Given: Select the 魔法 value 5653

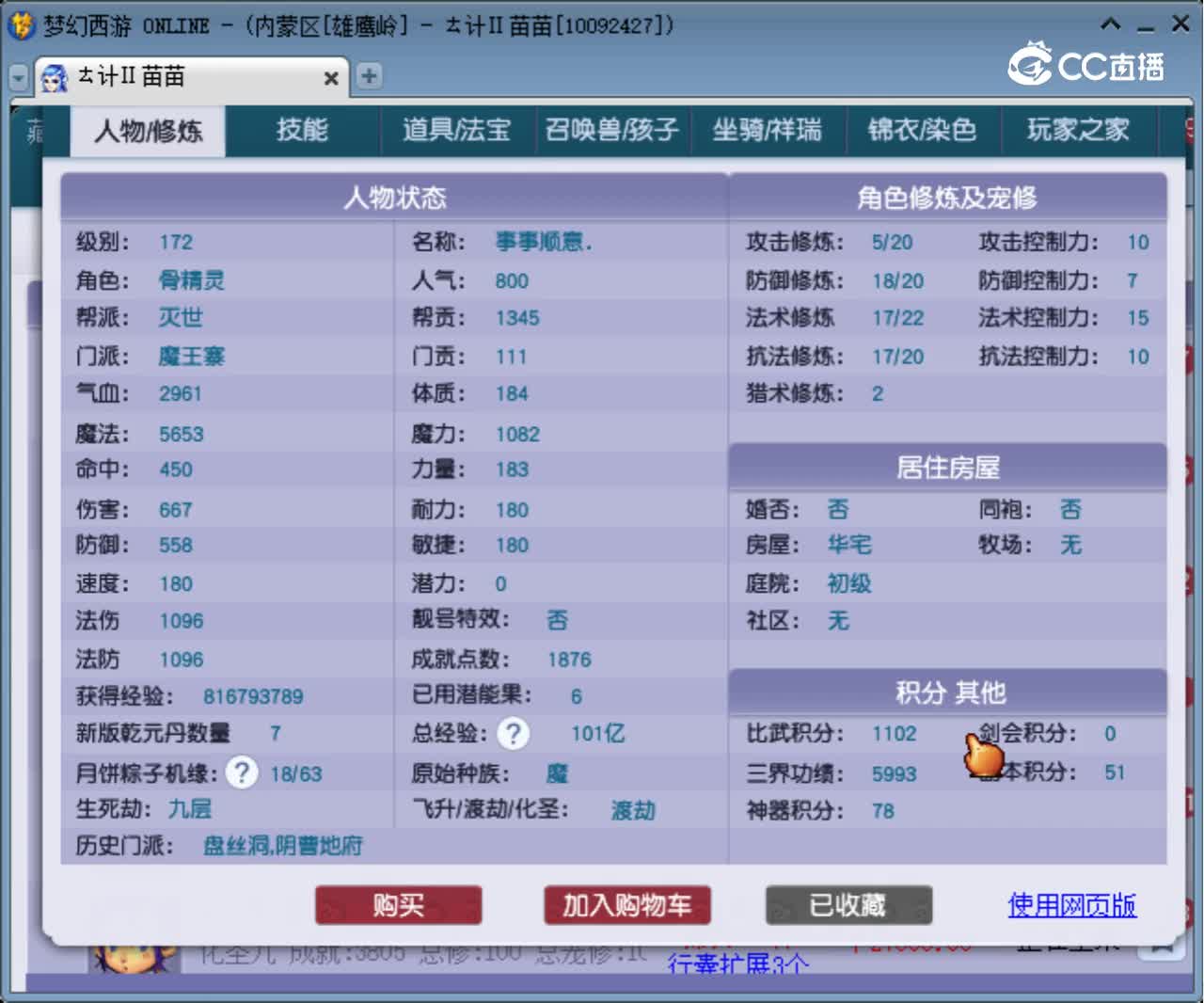Looking at the screenshot, I should point(182,434).
